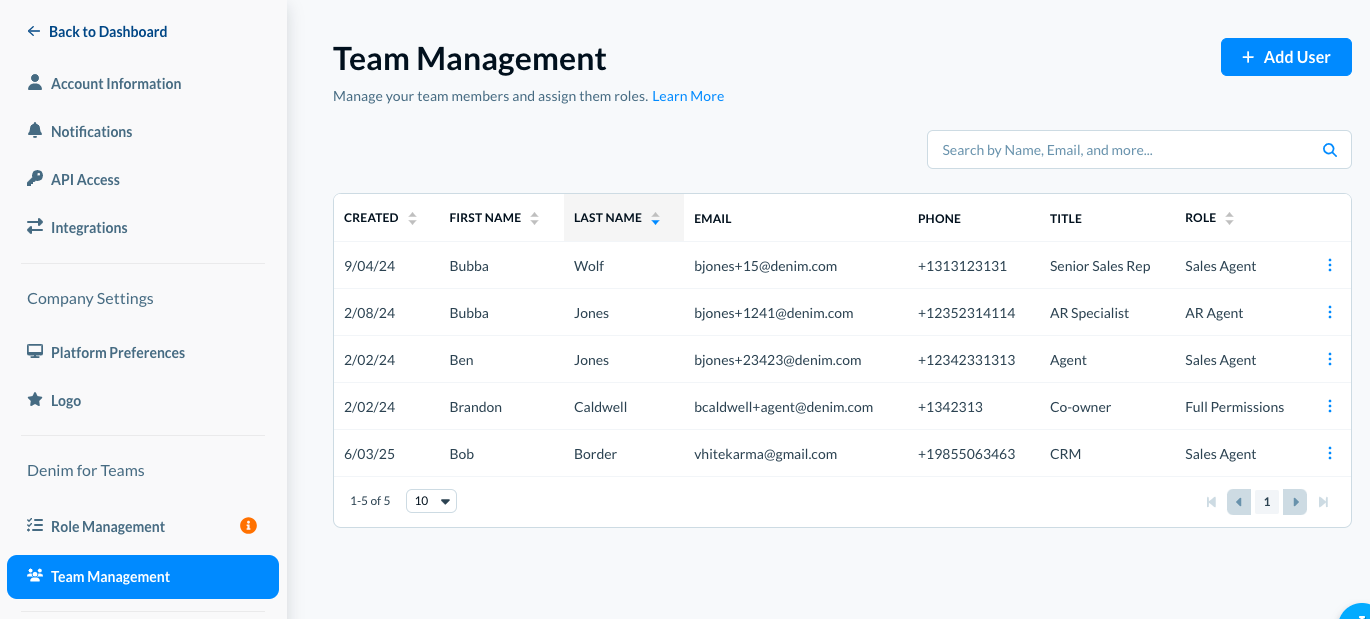Open Platform Preferences settings
The width and height of the screenshot is (1370, 619).
point(117,353)
